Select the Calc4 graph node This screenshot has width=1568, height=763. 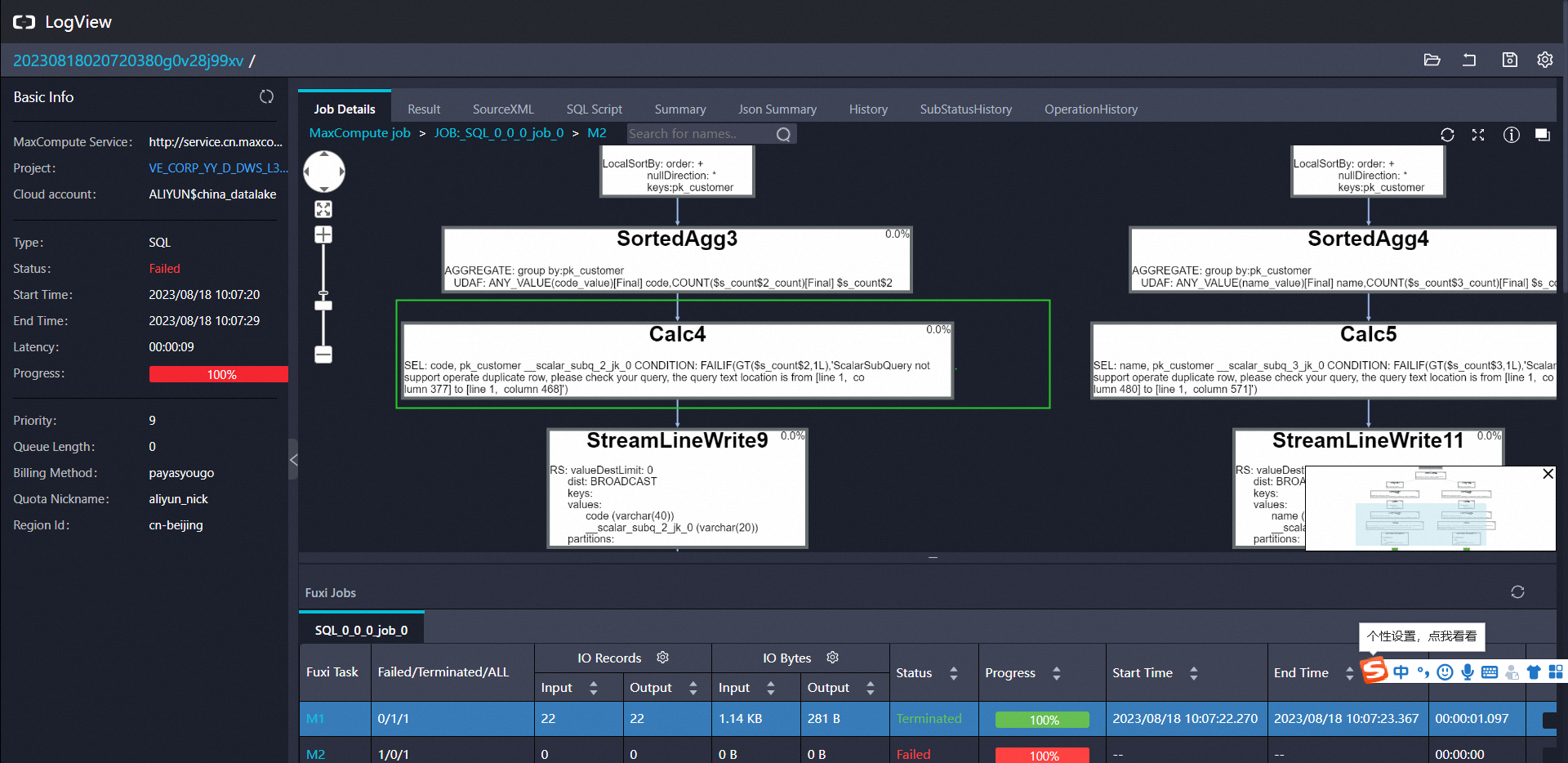tap(677, 359)
